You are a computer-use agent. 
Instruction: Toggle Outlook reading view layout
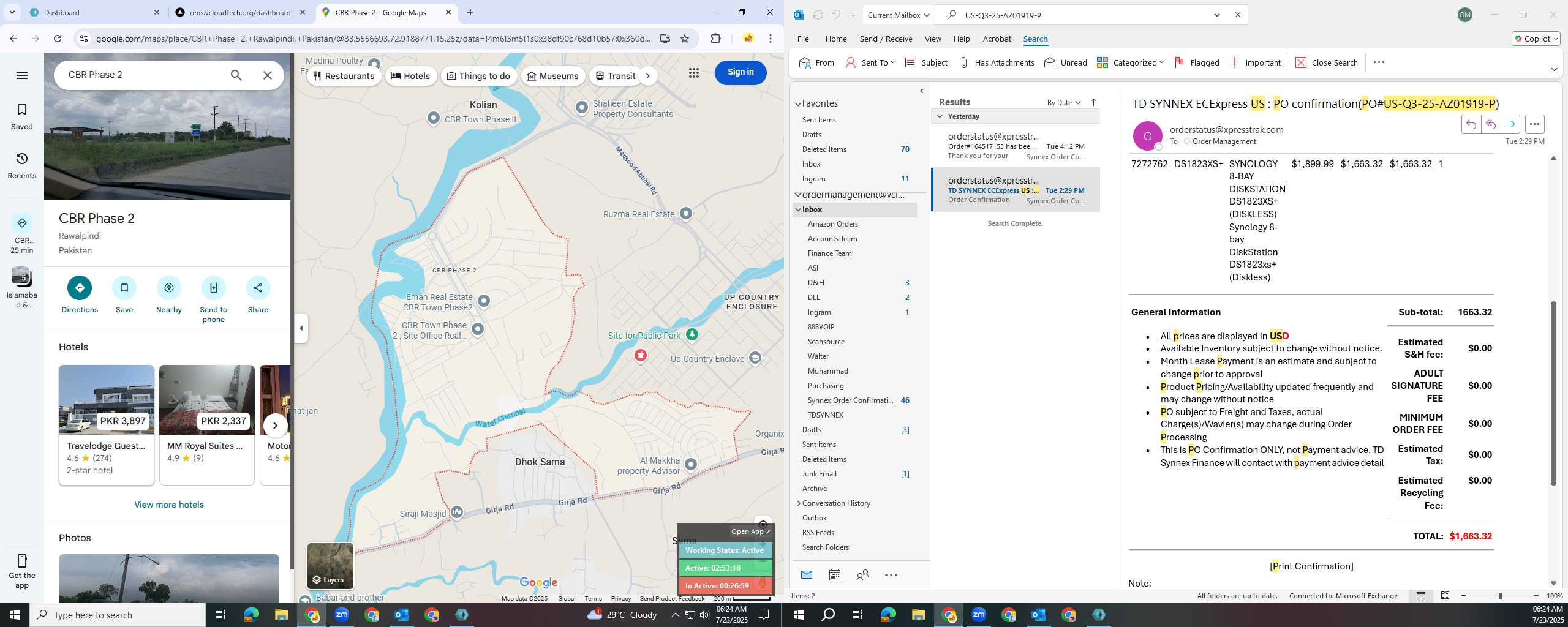pyautogui.click(x=1445, y=595)
